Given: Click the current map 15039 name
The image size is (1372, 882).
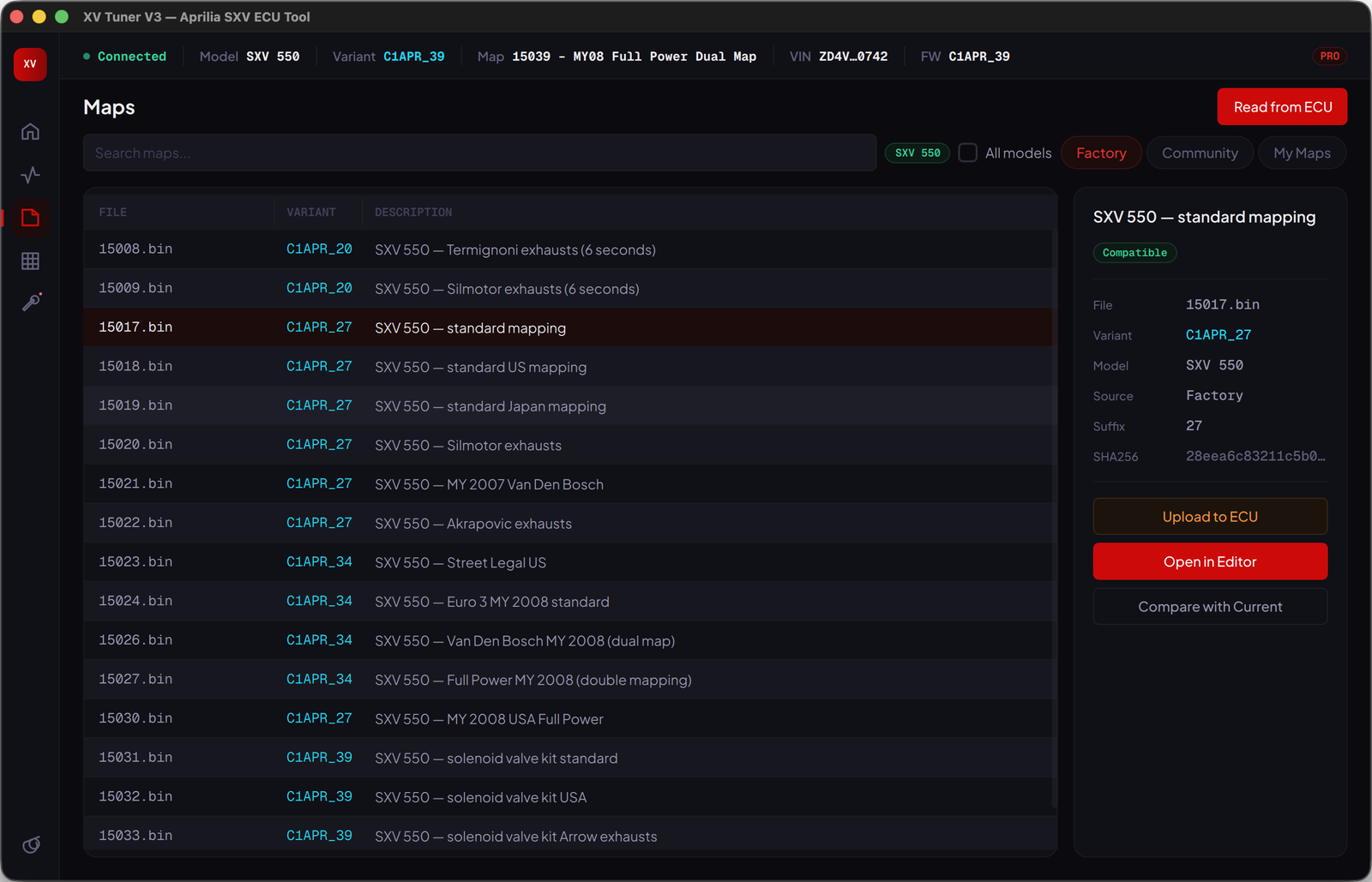Looking at the screenshot, I should (x=634, y=57).
